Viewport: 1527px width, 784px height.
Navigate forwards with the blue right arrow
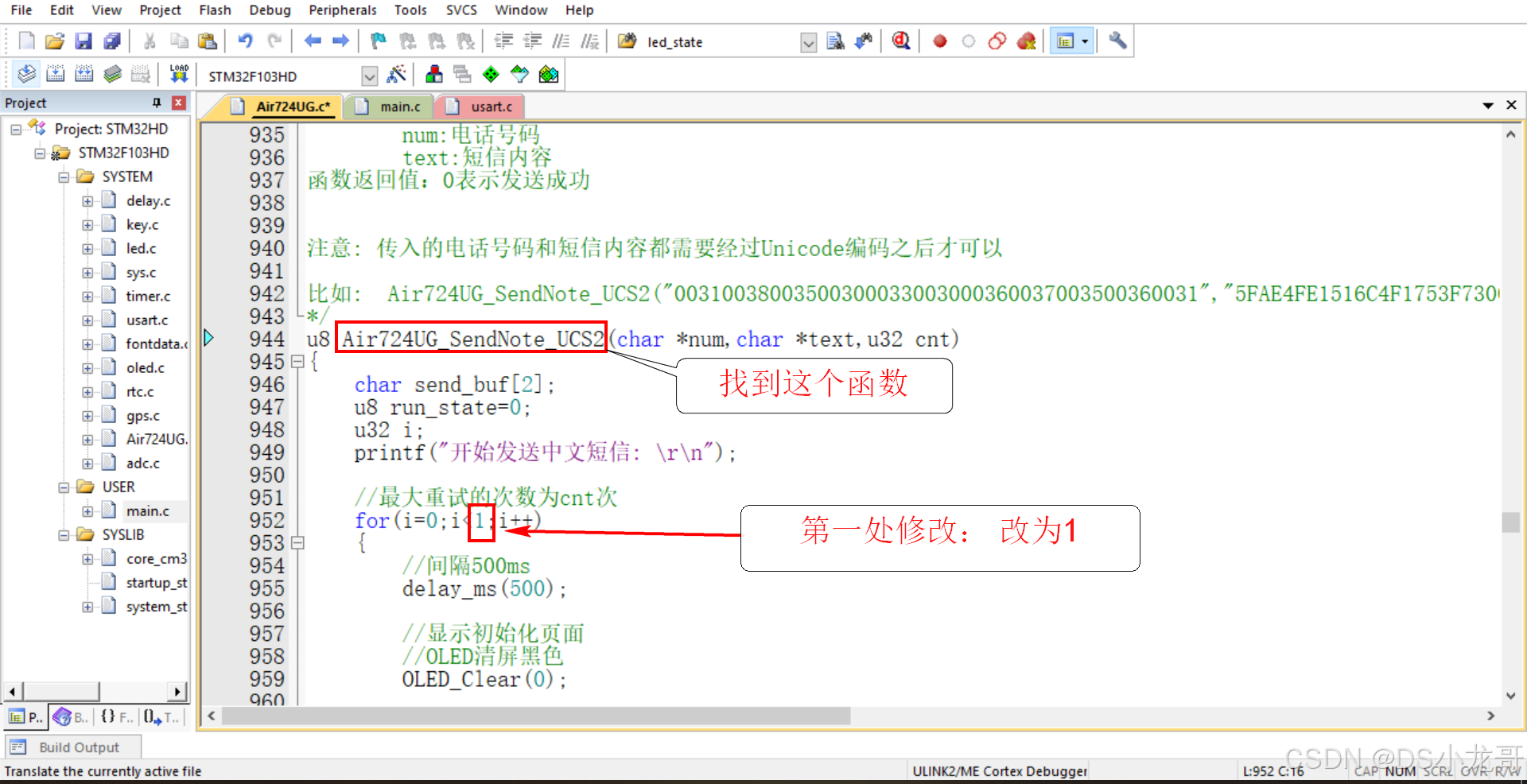pos(341,41)
